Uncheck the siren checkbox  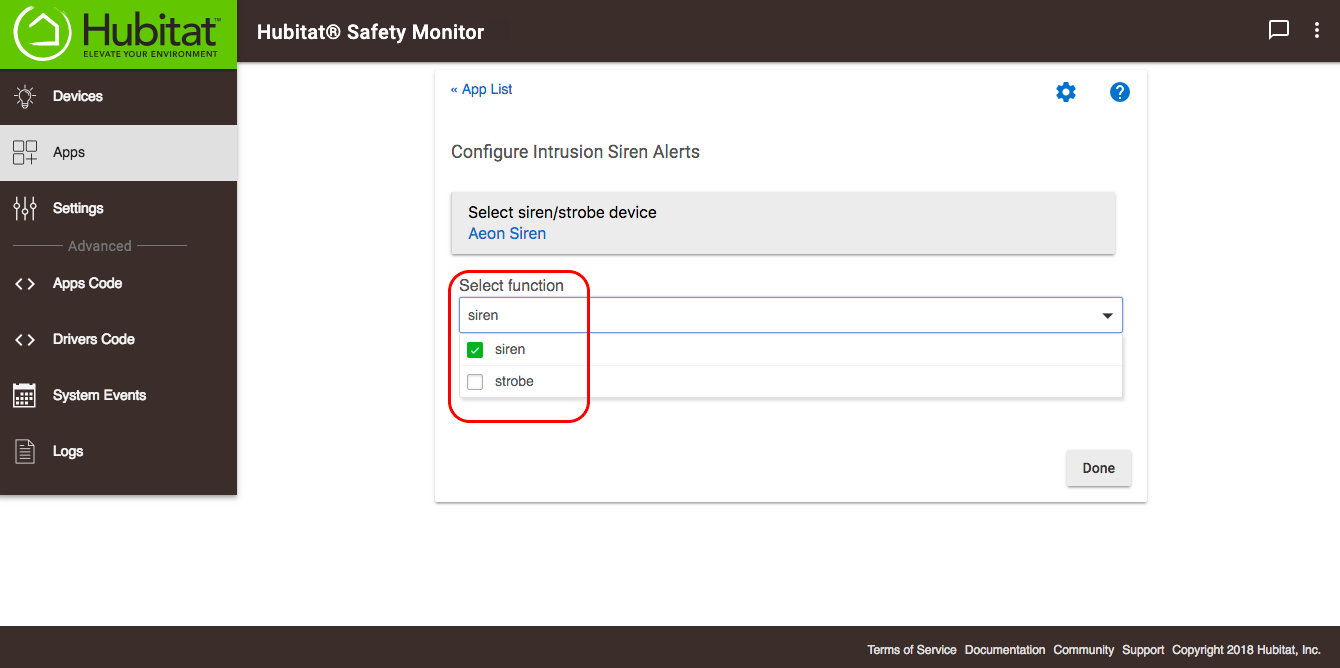[475, 350]
